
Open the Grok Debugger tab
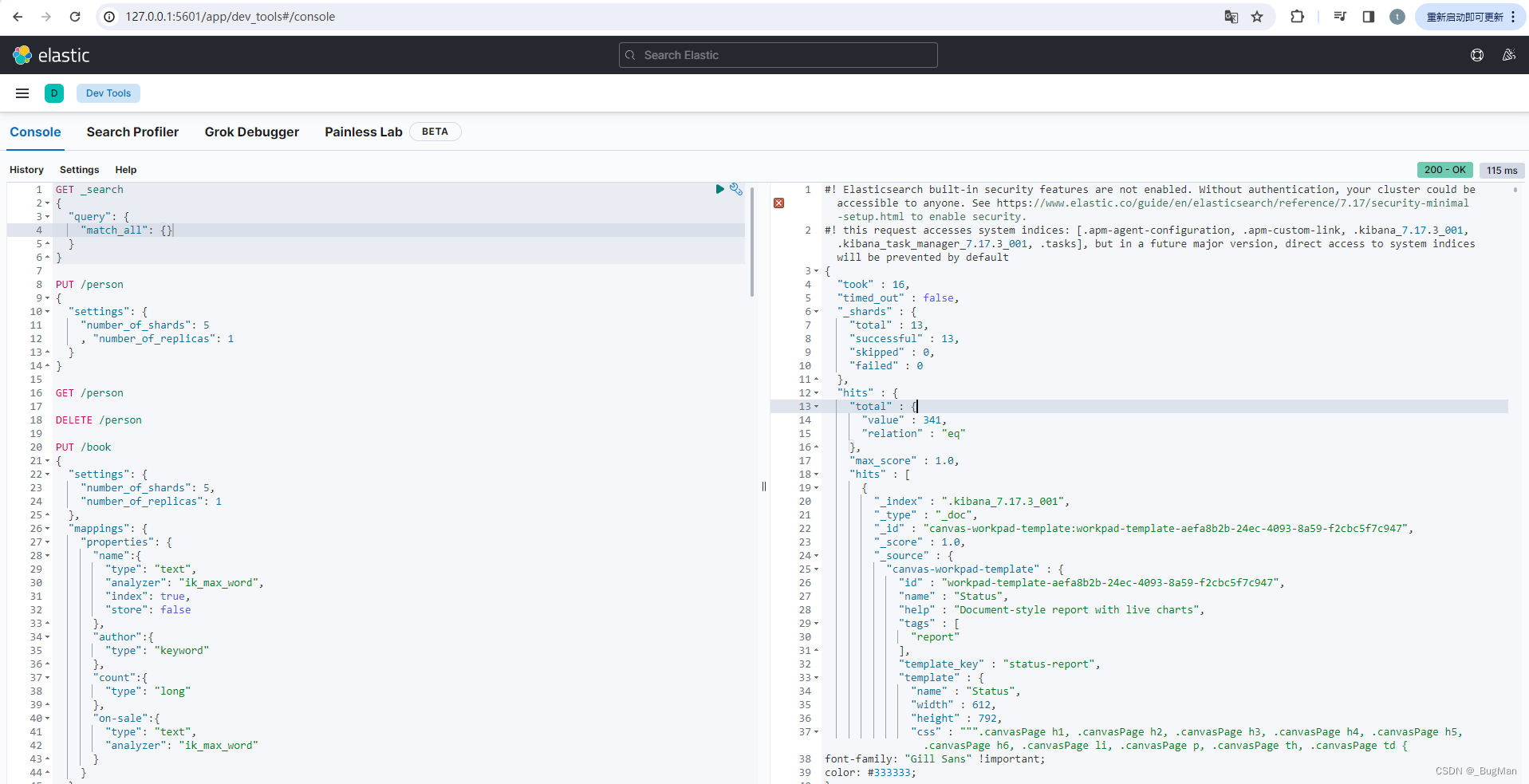pos(252,132)
